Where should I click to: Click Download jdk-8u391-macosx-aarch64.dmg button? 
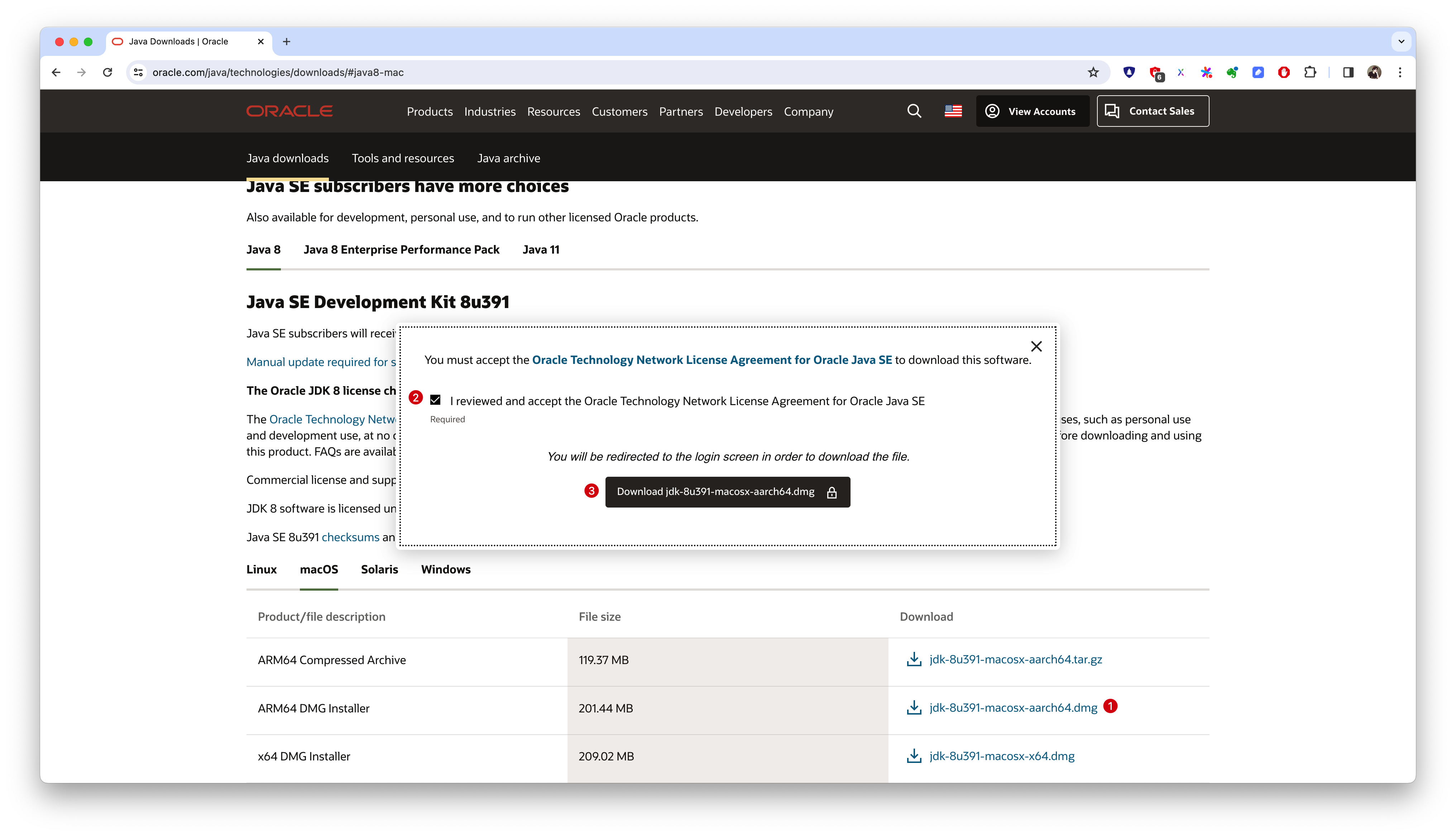tap(727, 491)
